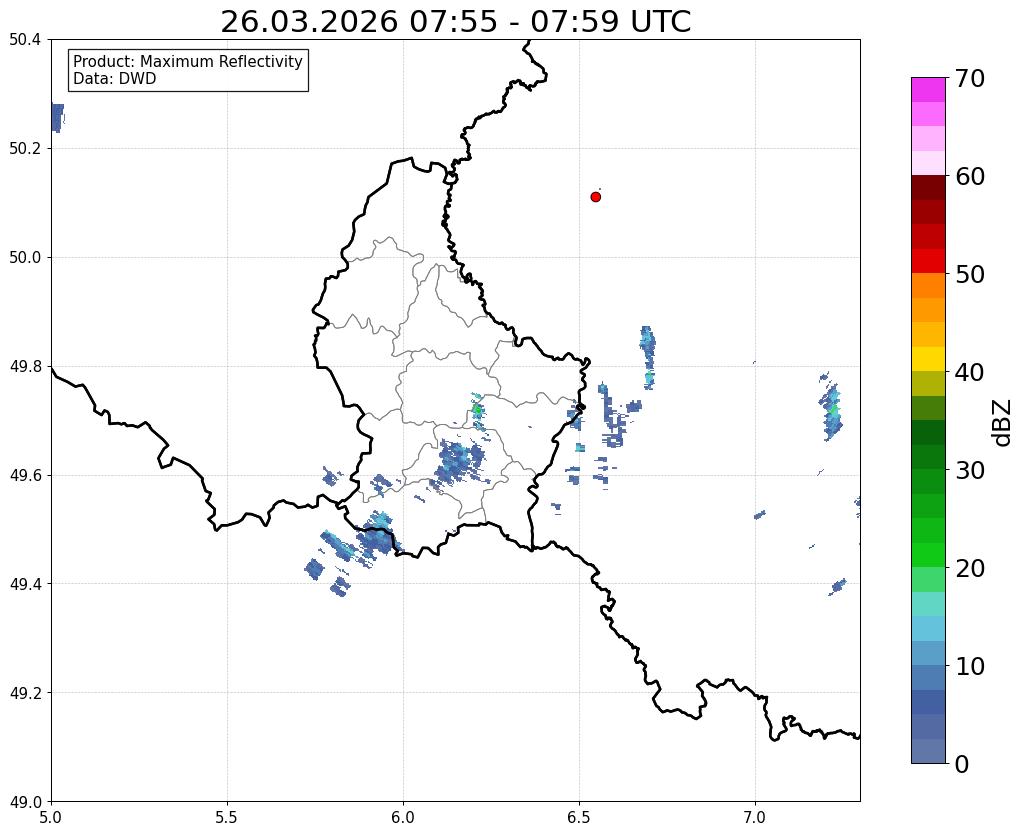Click the colorbar tick label "40"
Screen dimensions: 1023x834
(970, 372)
